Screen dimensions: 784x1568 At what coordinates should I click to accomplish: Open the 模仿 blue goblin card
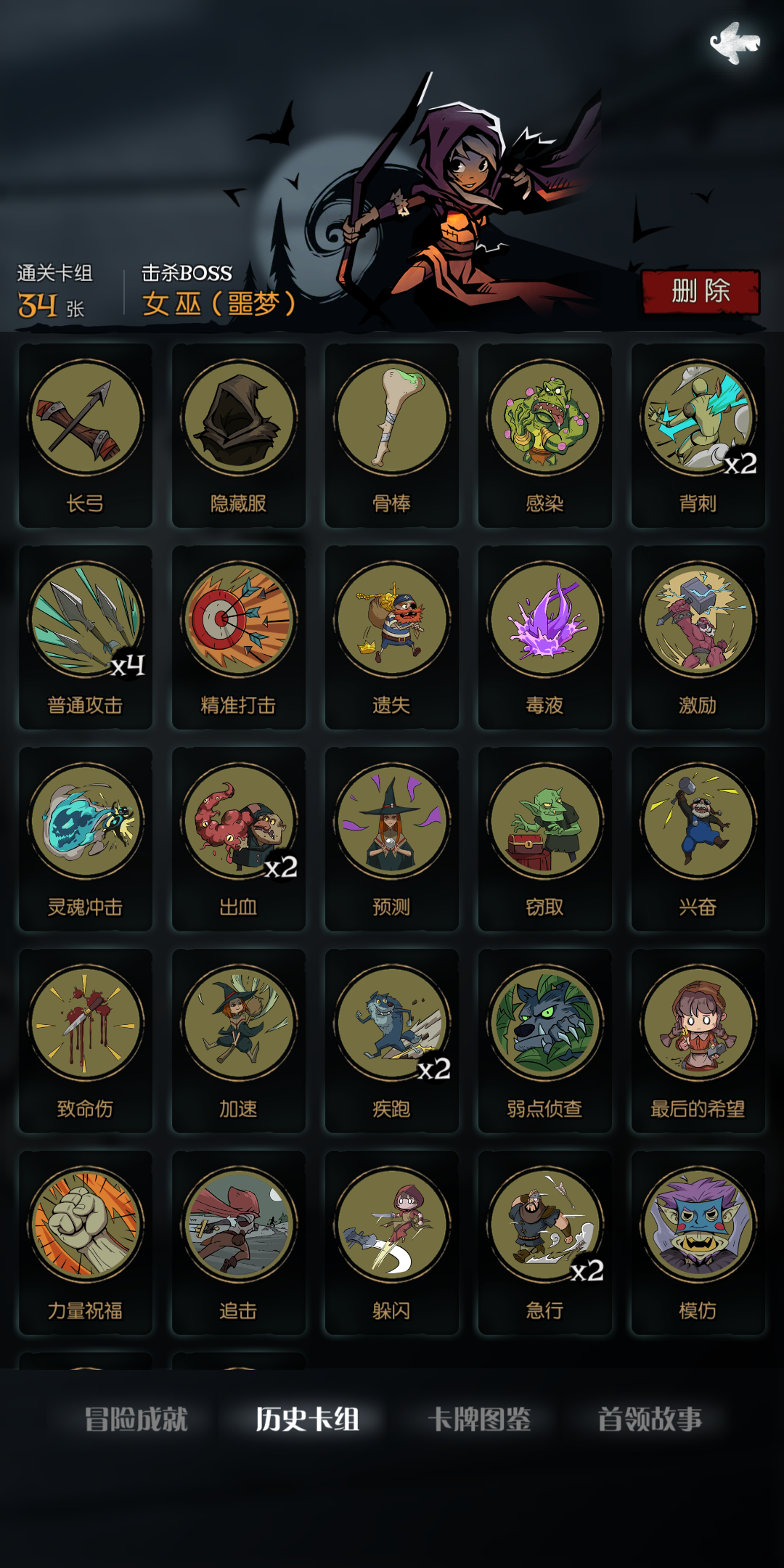pyautogui.click(x=698, y=1243)
